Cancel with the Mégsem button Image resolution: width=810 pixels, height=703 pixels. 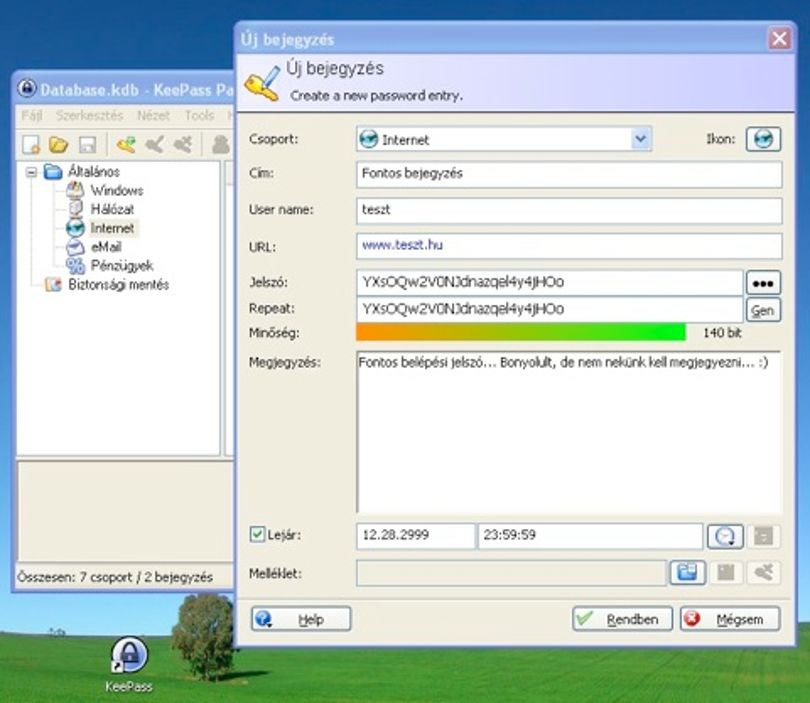(x=730, y=619)
